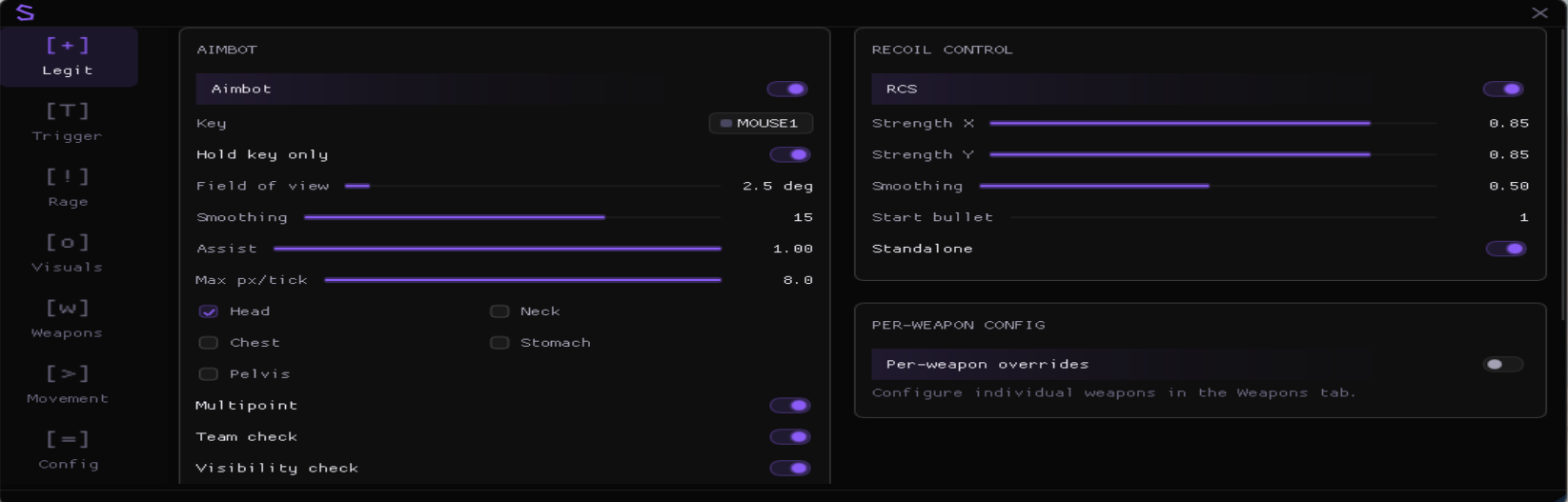This screenshot has width=1568, height=502.
Task: Click the RCS Smoothing slider track
Action: pos(1208,186)
